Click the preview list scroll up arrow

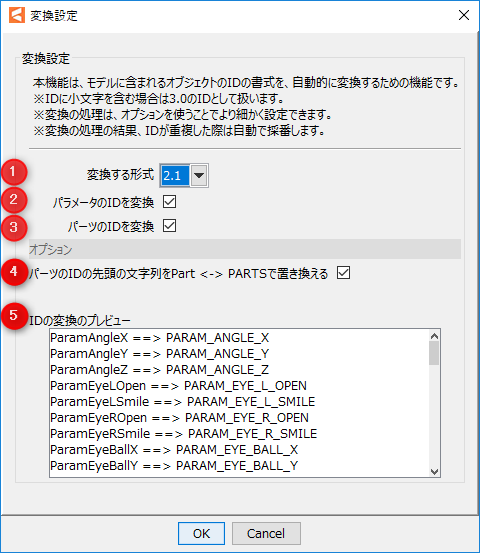434,336
